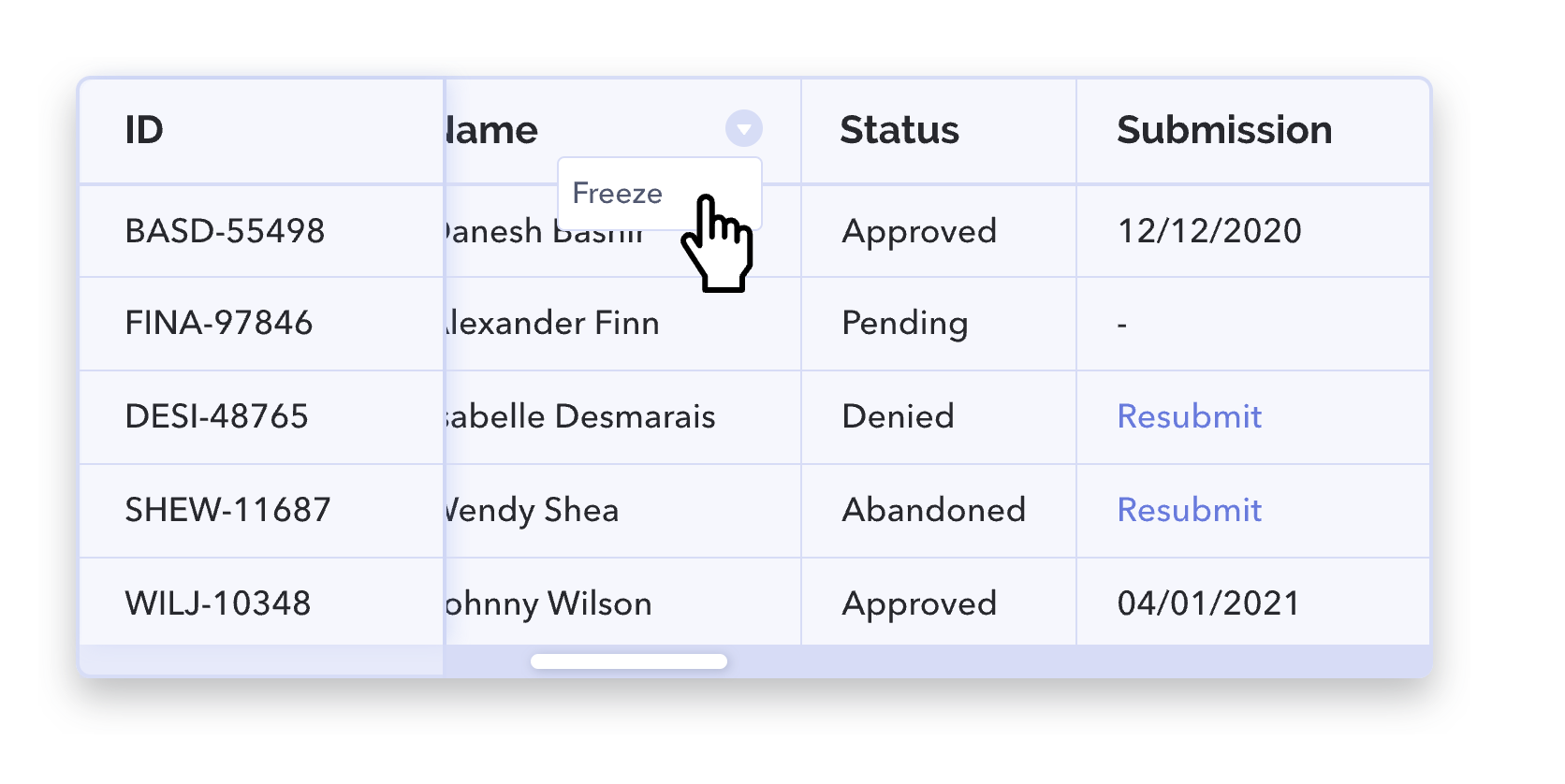Select the SHEW-11687 ID cell
1565x784 pixels.
point(261,511)
